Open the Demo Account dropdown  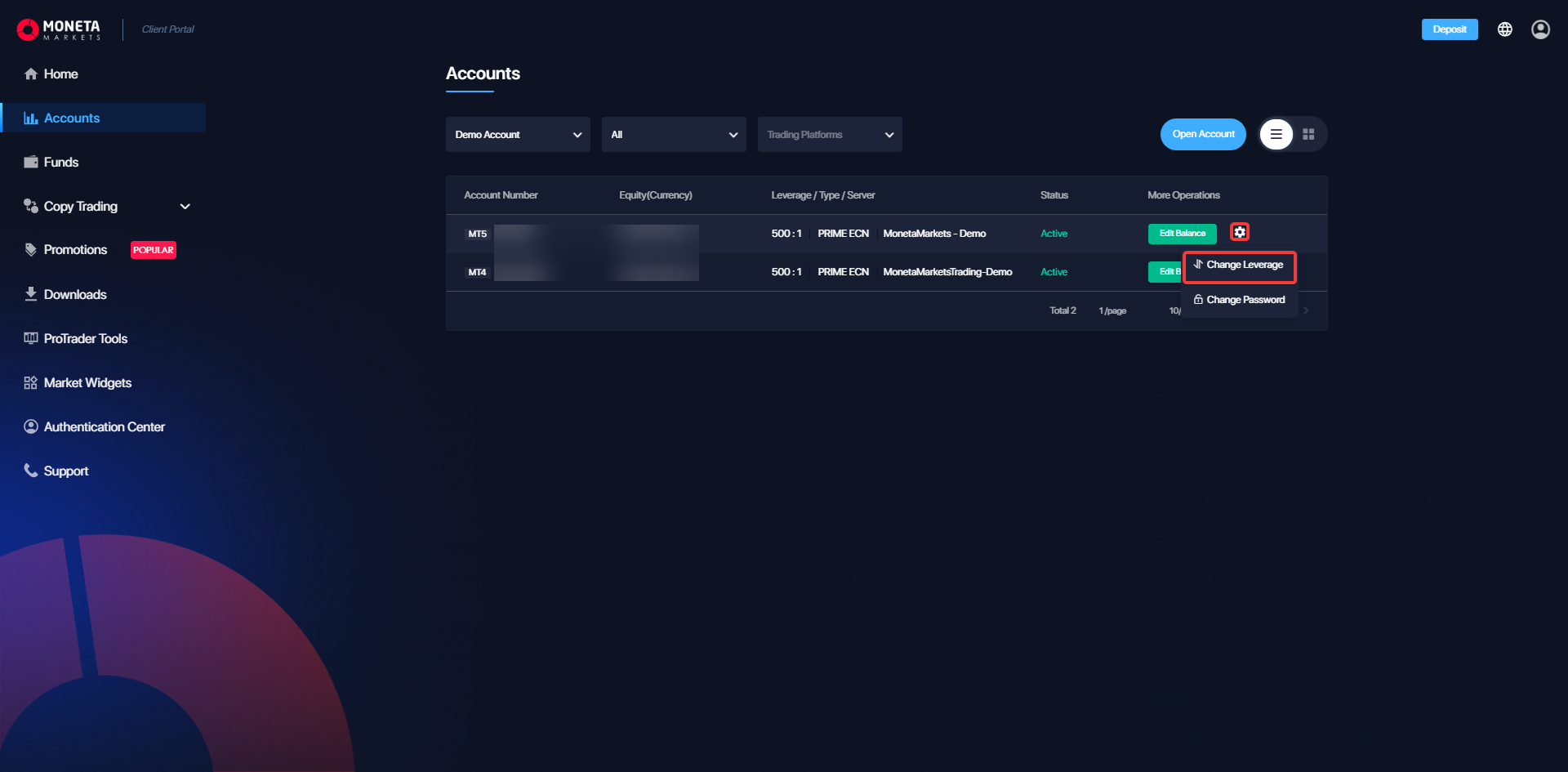tap(518, 134)
